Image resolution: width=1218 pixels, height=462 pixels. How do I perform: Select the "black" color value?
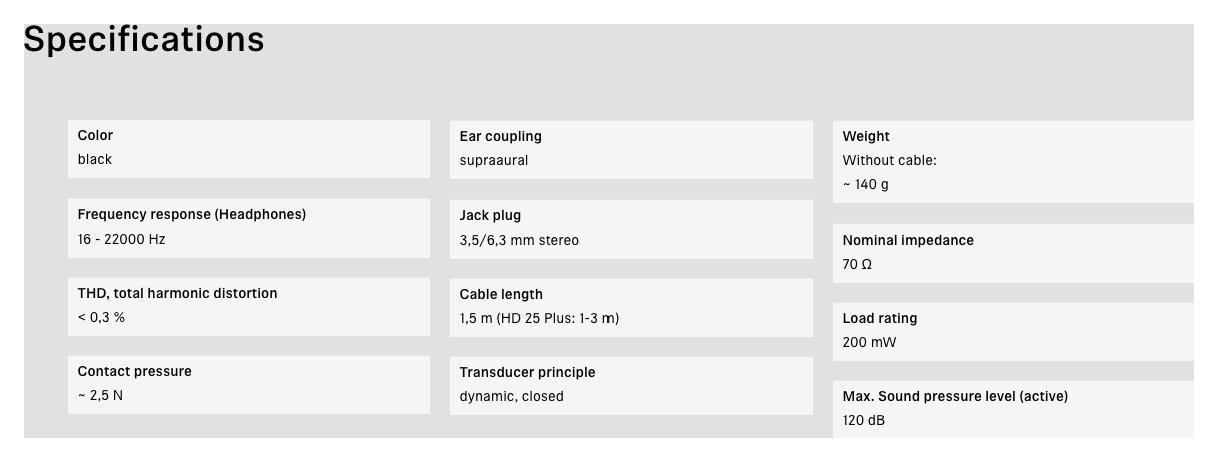tap(95, 159)
